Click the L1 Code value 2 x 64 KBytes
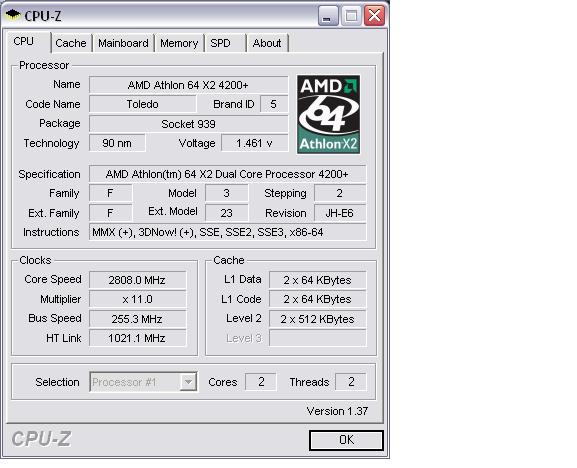This screenshot has width=577, height=468. click(x=318, y=299)
